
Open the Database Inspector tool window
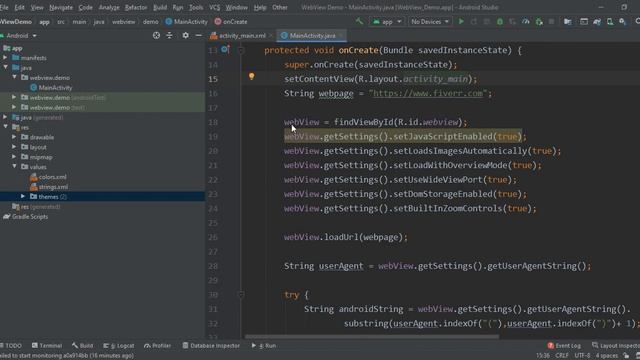(x=211, y=345)
